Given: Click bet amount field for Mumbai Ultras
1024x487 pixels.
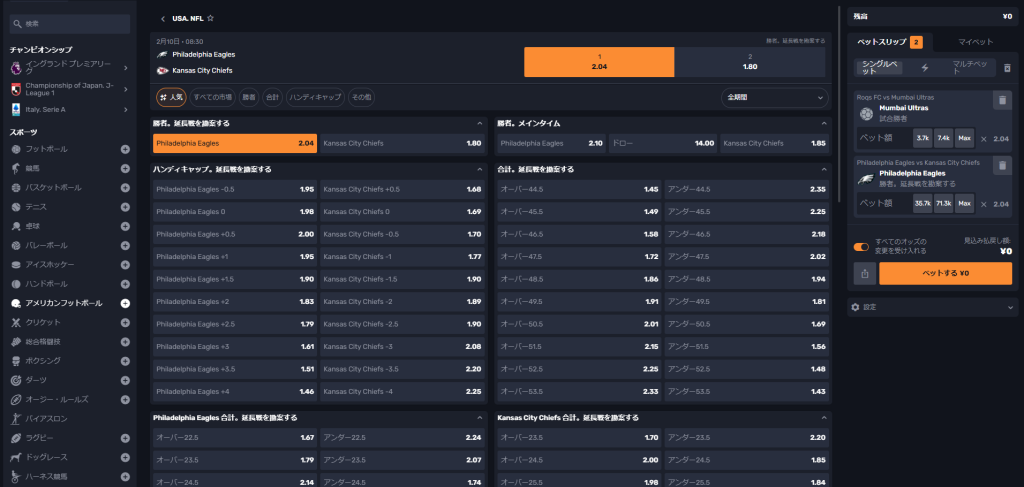Looking at the screenshot, I should pyautogui.click(x=884, y=138).
